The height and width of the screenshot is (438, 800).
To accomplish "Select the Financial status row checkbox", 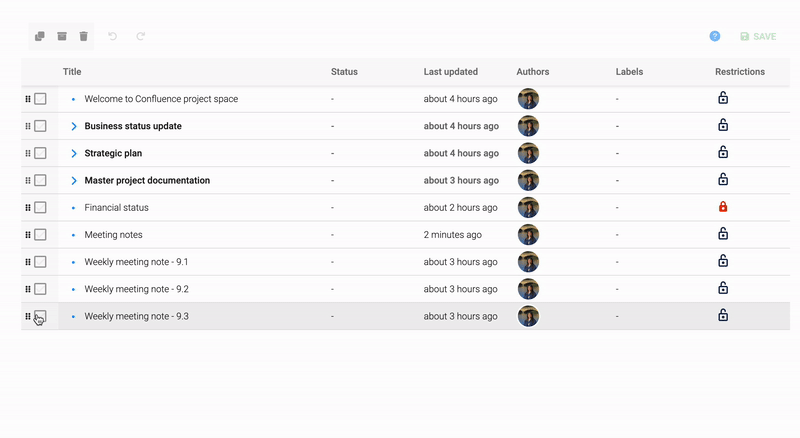I will (40, 208).
